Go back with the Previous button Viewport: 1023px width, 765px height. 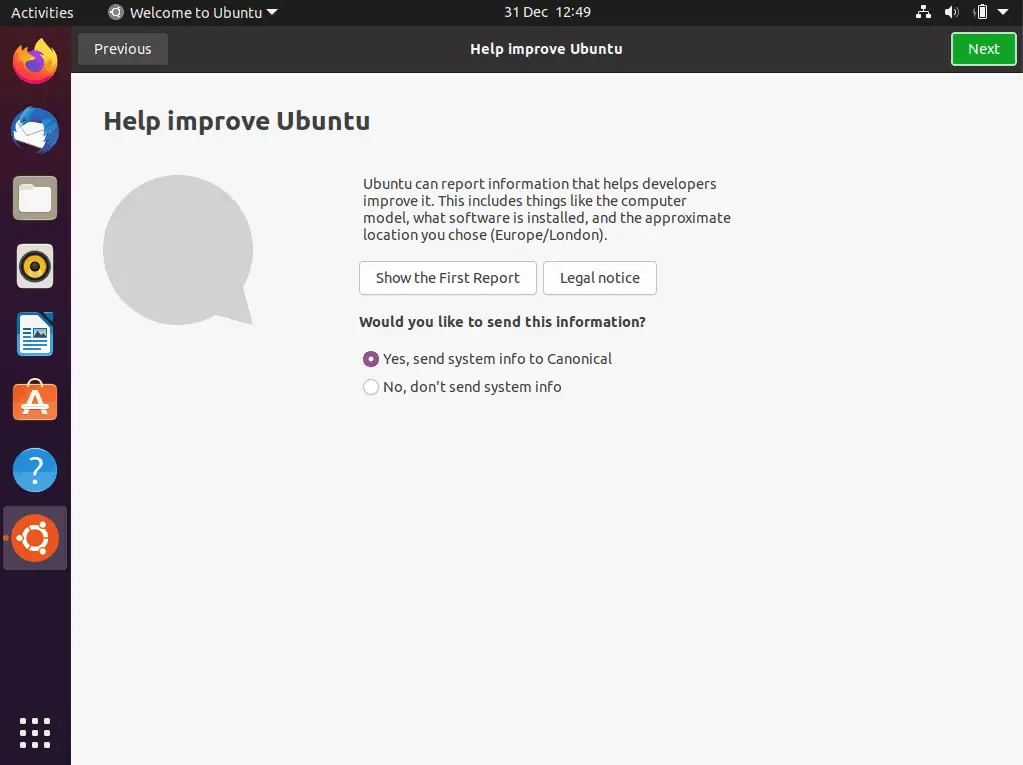tap(123, 49)
